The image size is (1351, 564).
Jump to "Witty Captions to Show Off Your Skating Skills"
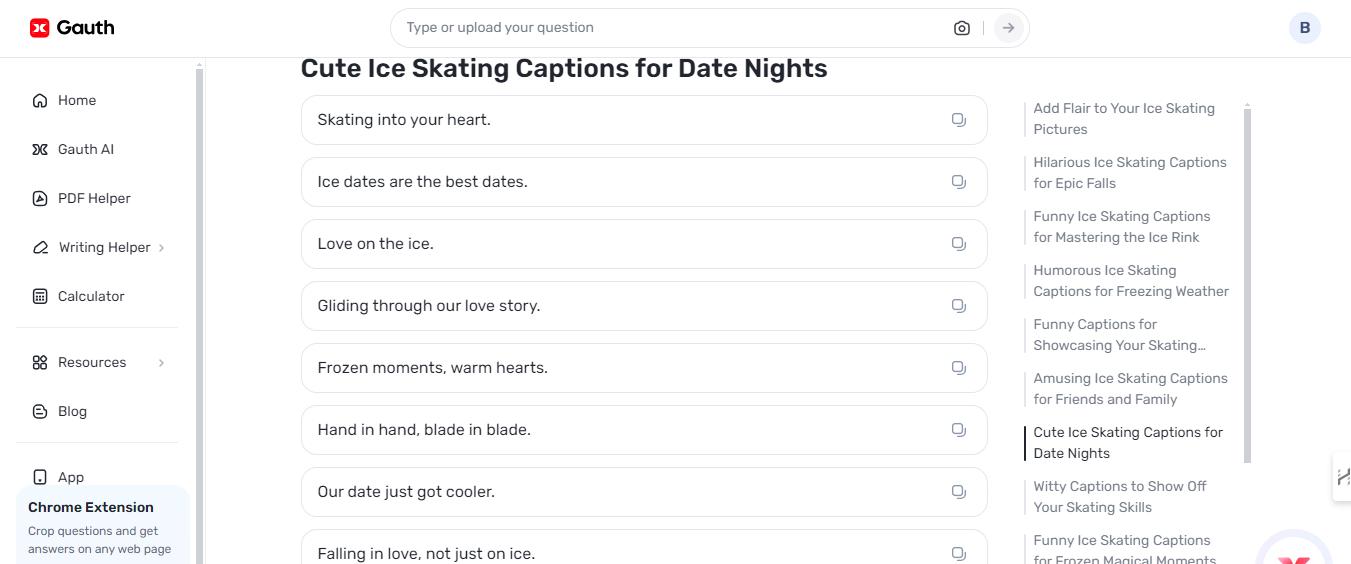point(1119,497)
